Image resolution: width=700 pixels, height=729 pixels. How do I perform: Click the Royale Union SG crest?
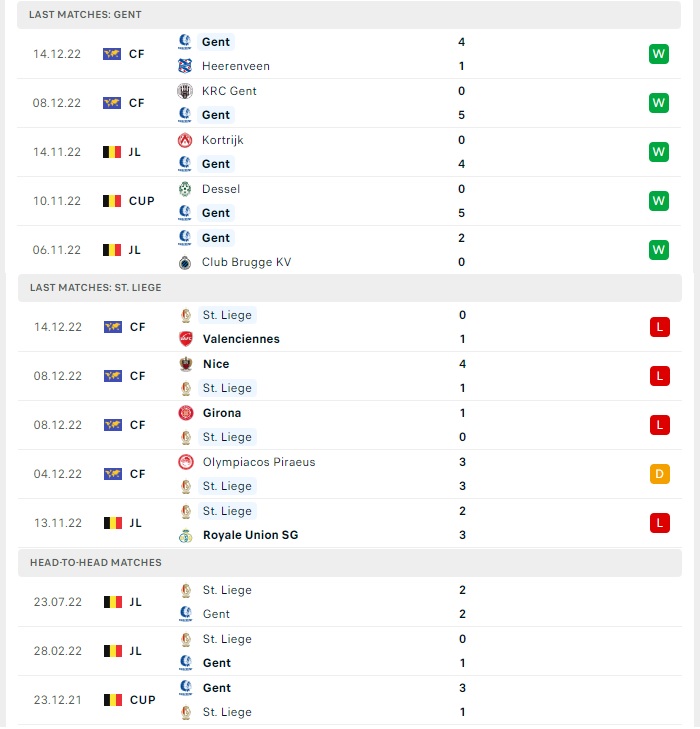(x=186, y=535)
